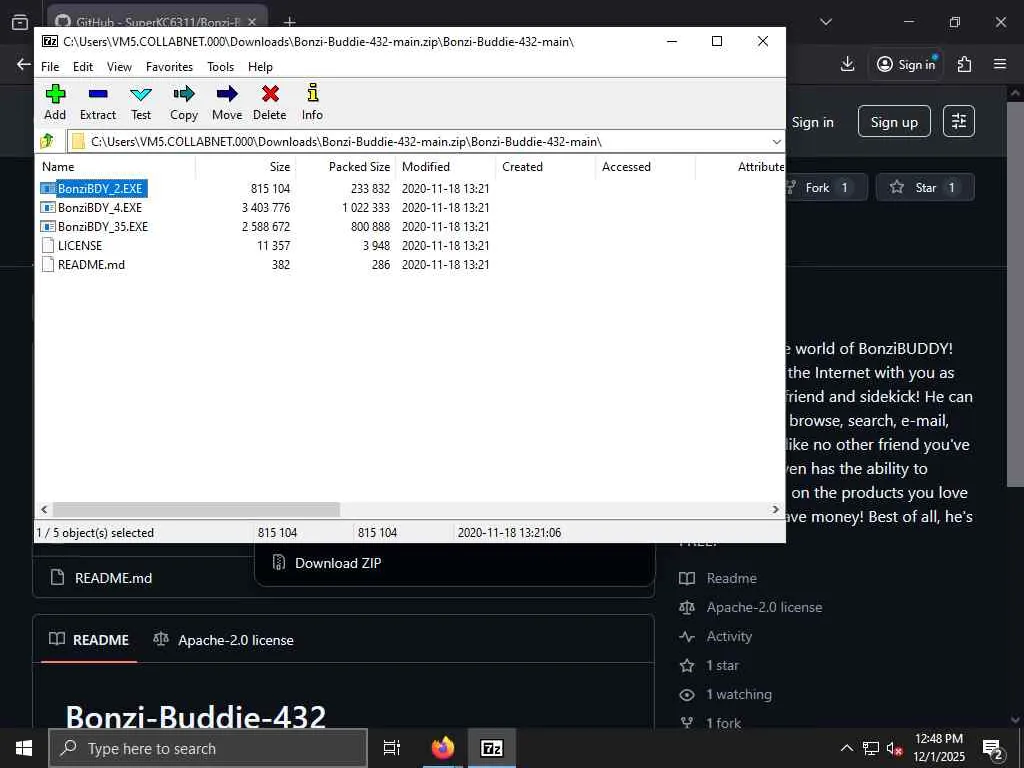Click the Copy toolbar icon

184,94
